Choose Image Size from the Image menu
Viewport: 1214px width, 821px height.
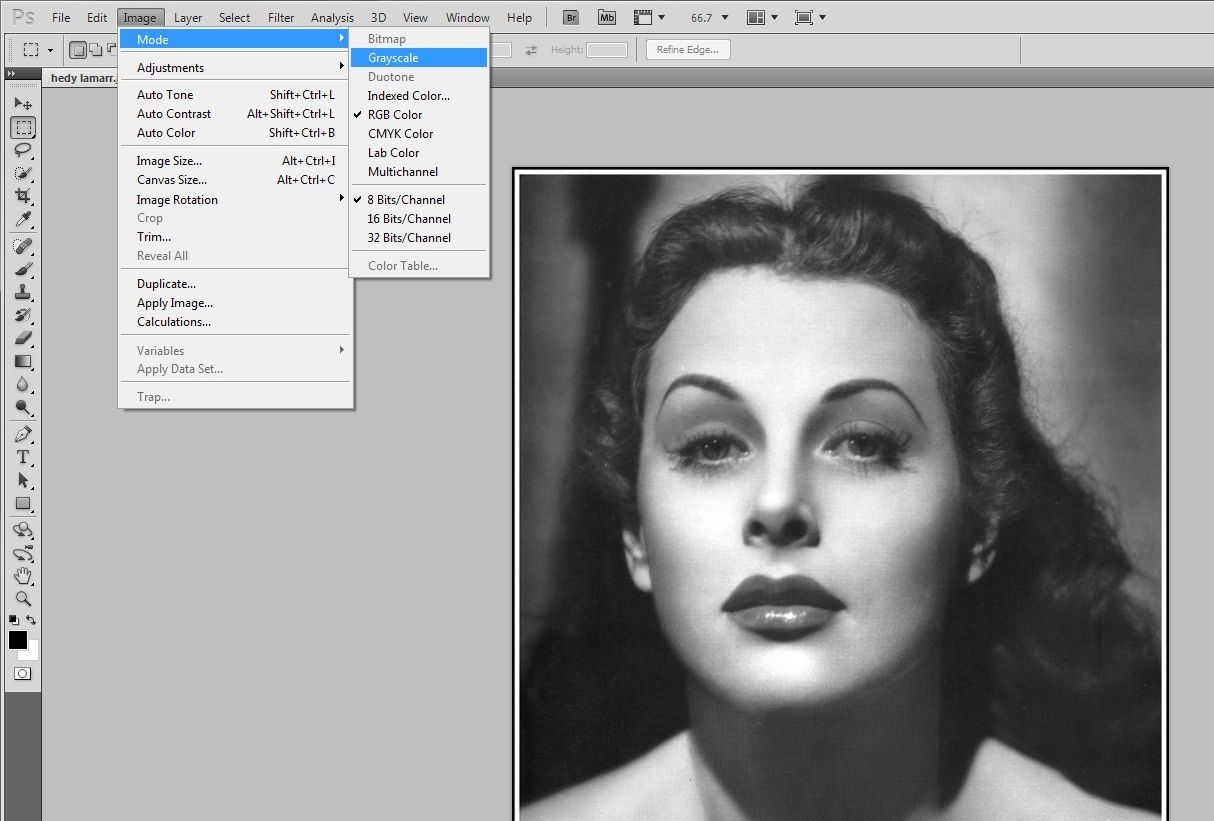coord(169,161)
